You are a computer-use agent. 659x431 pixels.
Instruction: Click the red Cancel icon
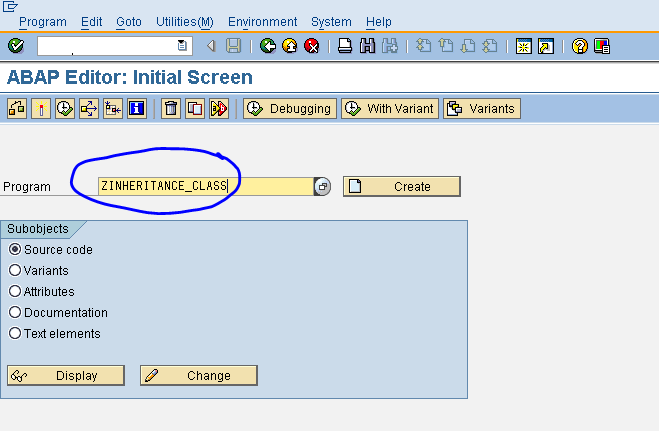pos(311,45)
